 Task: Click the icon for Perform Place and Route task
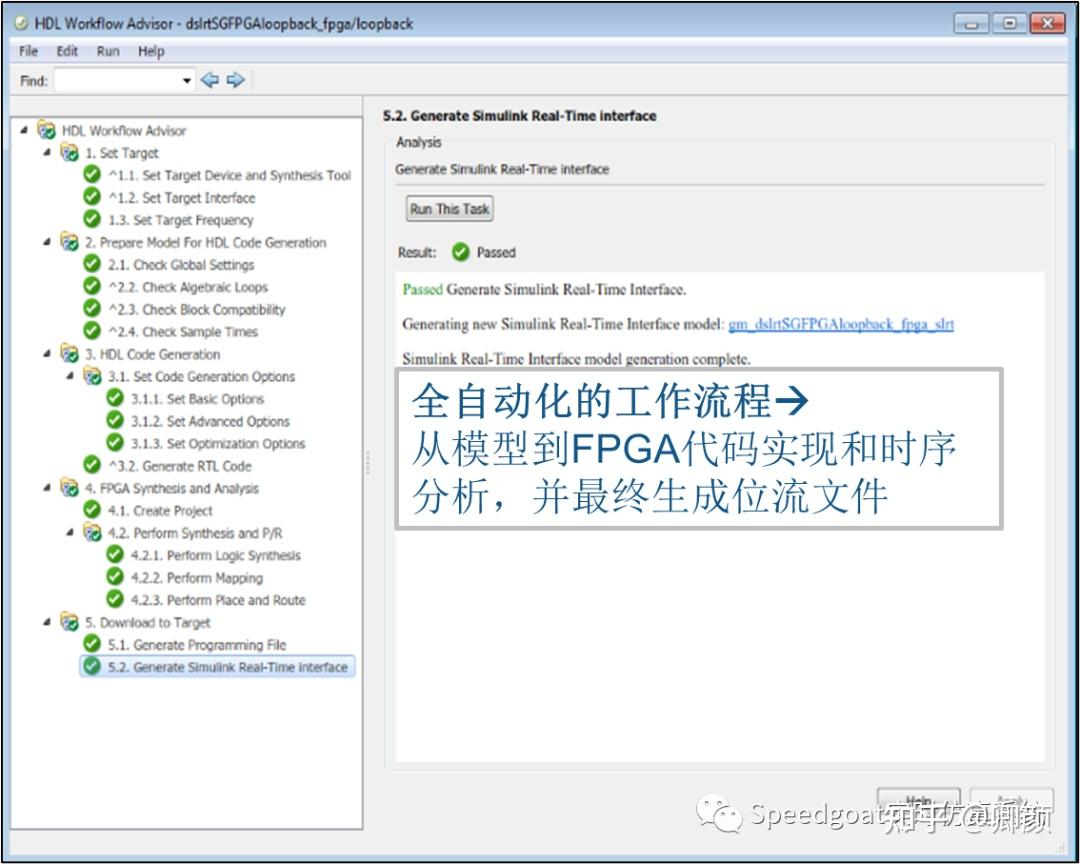coord(113,600)
